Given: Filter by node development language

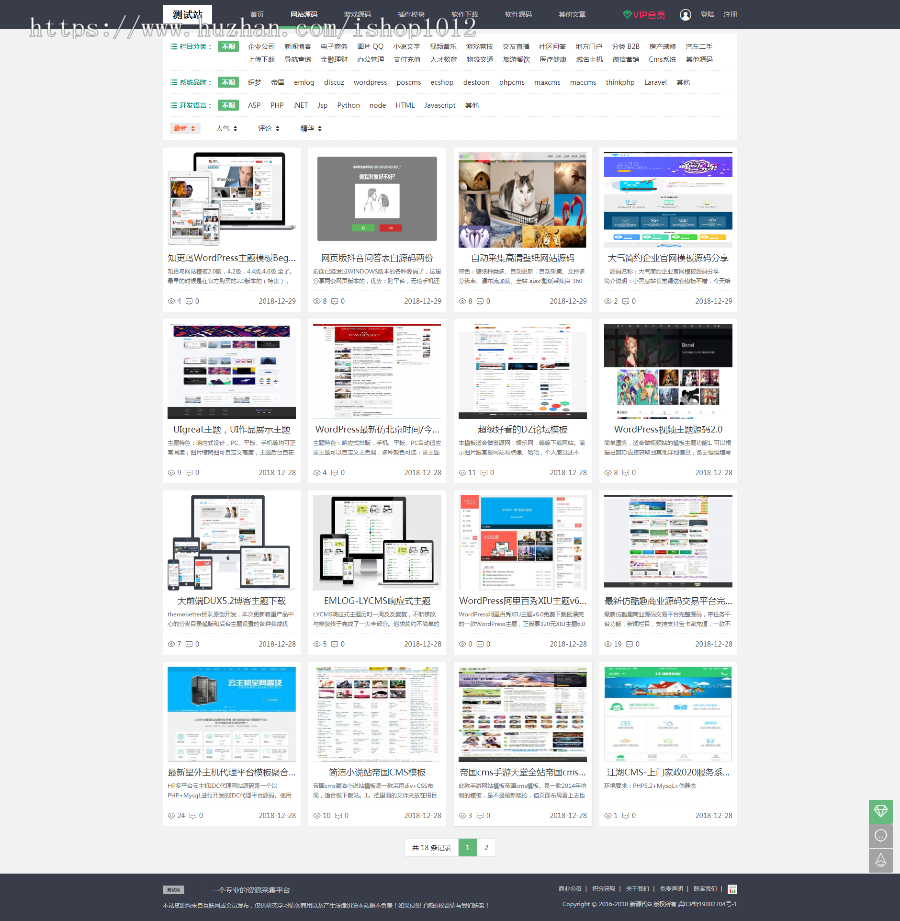Looking at the screenshot, I should click(377, 106).
